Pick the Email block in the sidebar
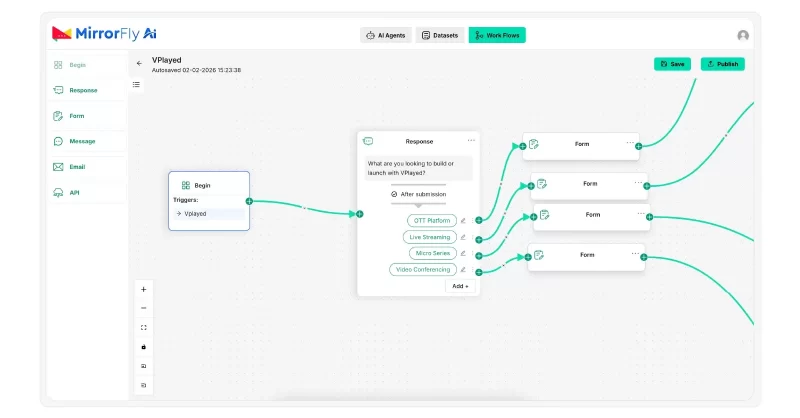Image resolution: width=800 pixels, height=418 pixels. click(87, 167)
